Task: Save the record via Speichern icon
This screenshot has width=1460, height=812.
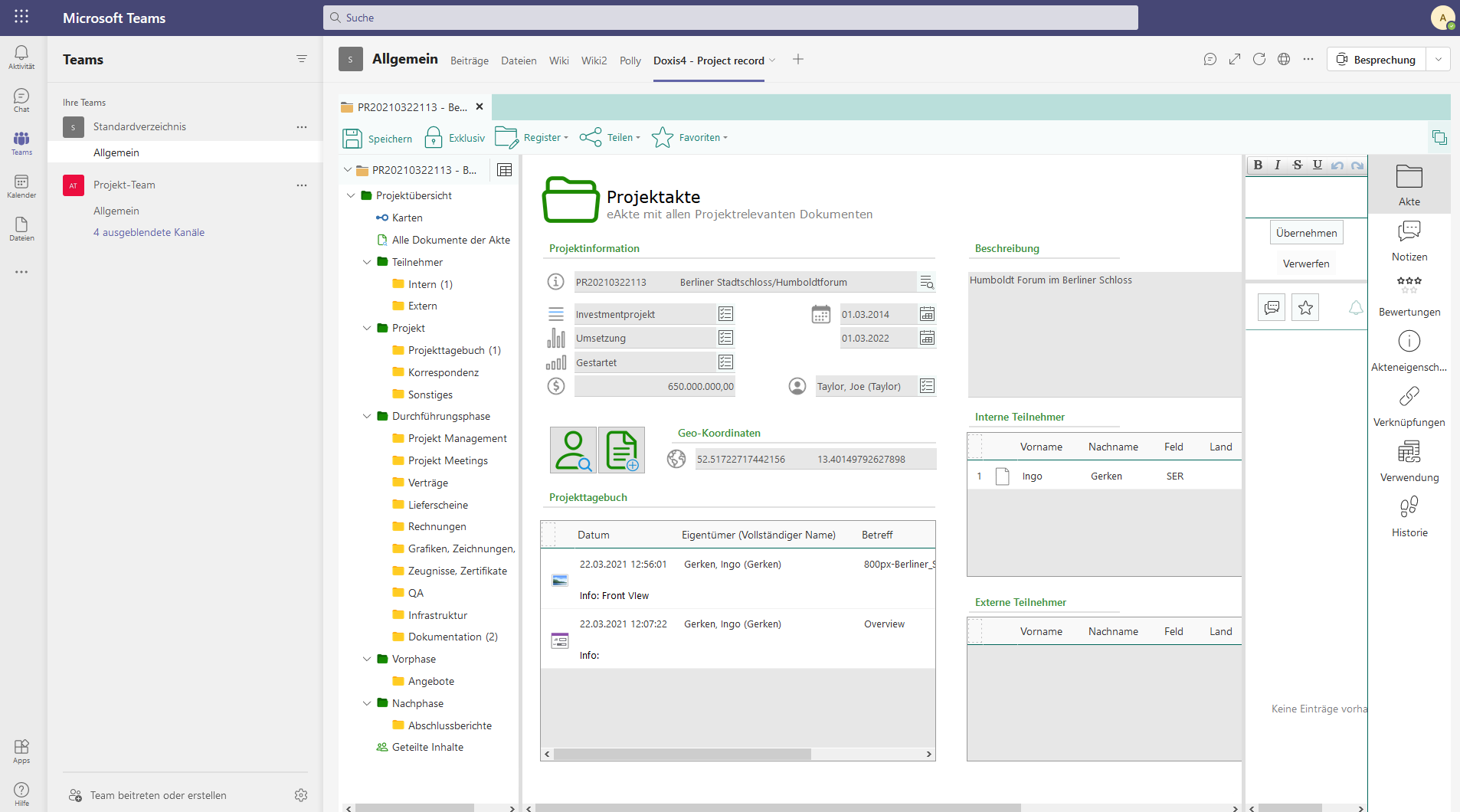Action: pyautogui.click(x=352, y=137)
